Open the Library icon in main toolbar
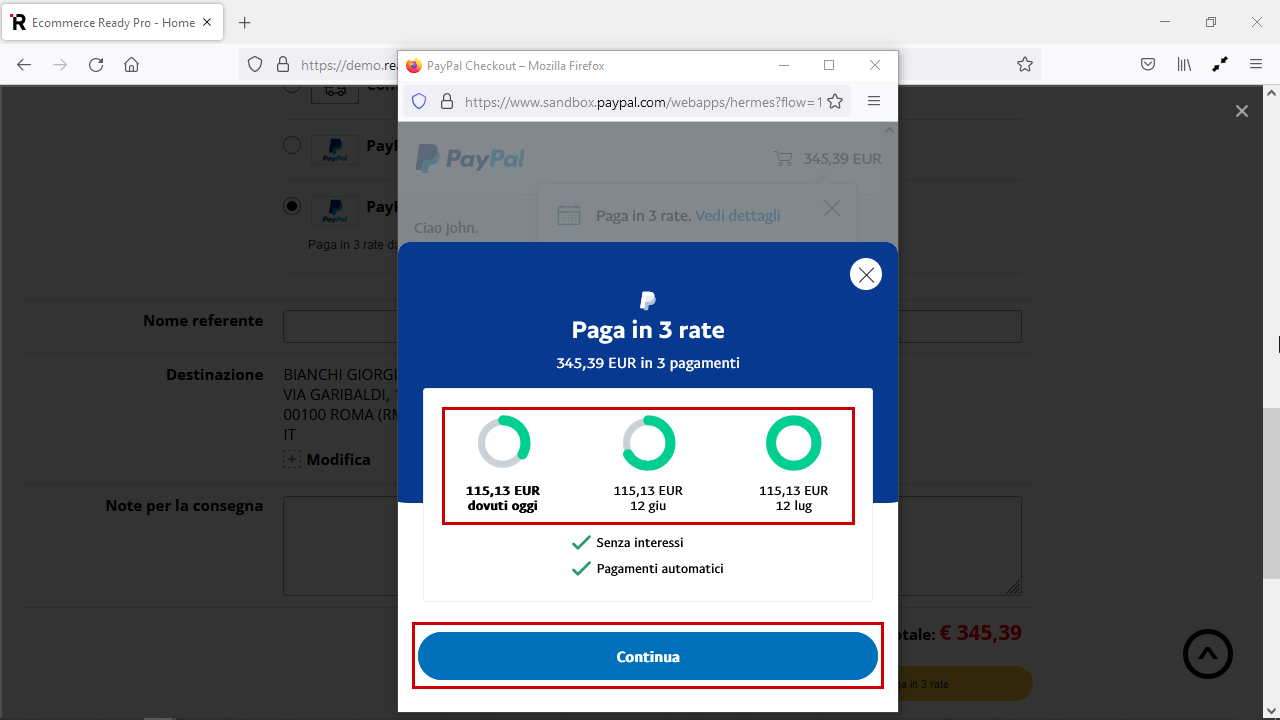This screenshot has width=1280, height=720. coord(1184,64)
